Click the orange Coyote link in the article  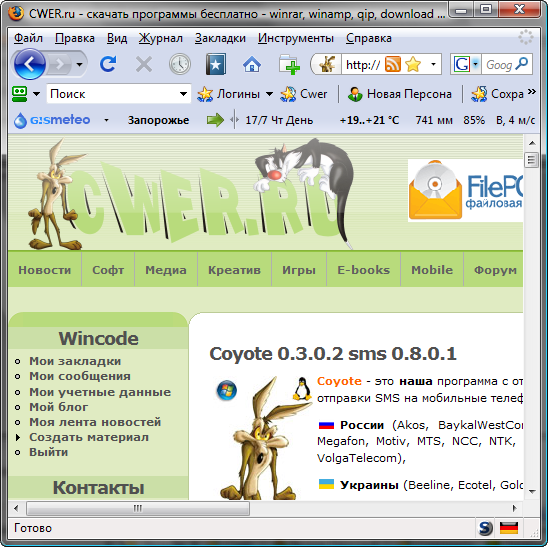pos(339,381)
